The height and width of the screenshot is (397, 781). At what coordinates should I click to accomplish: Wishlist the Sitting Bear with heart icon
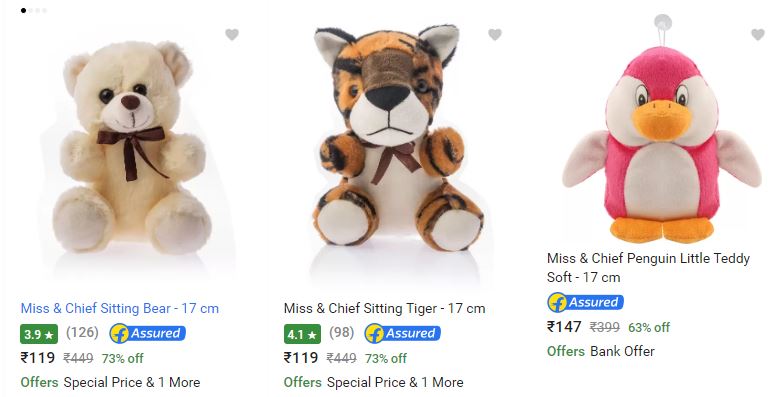[x=232, y=34]
